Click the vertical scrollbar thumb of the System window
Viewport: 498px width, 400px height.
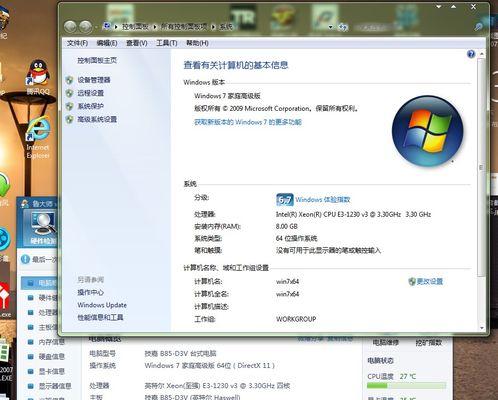tap(481, 167)
